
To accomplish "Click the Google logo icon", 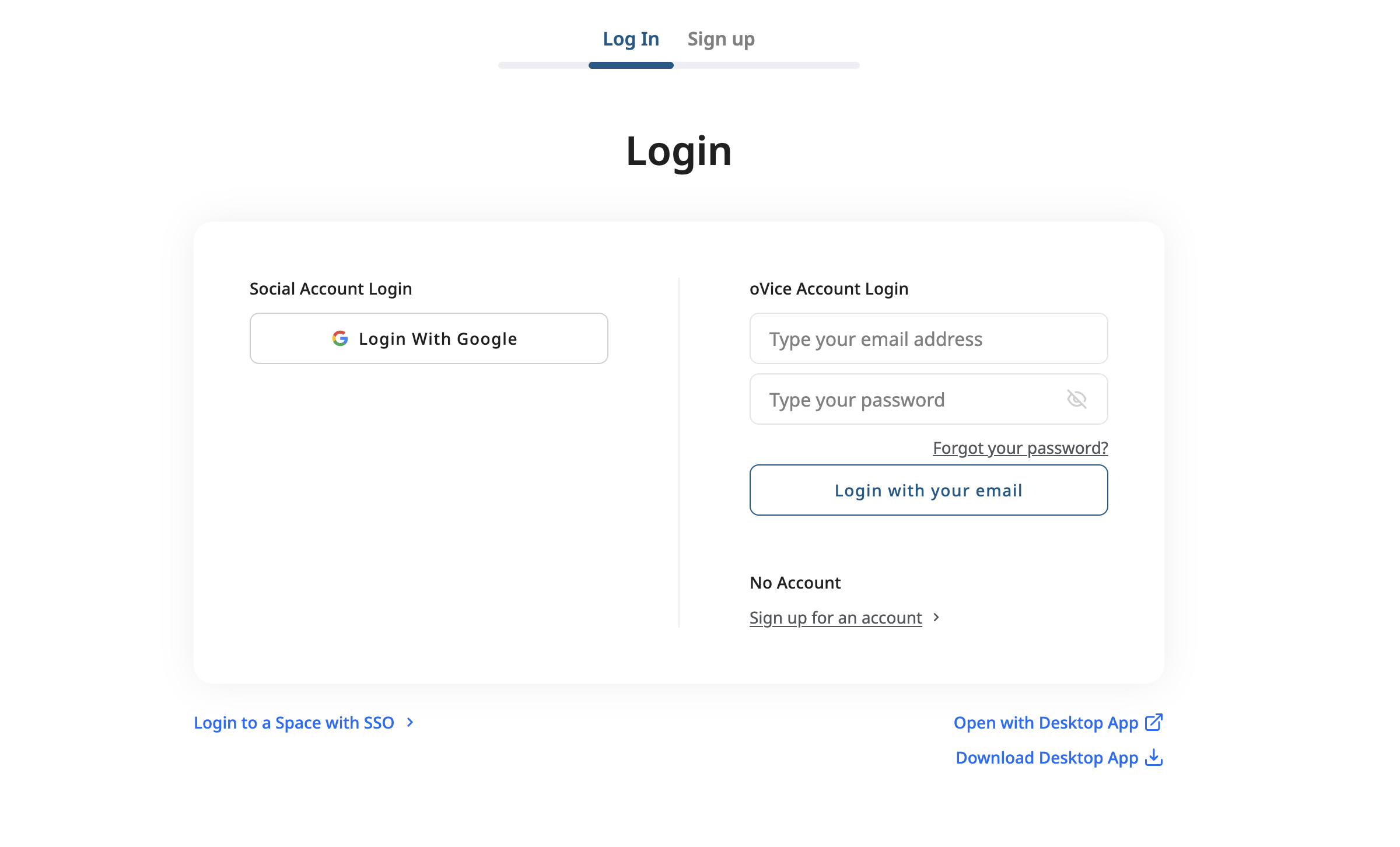I will coord(340,338).
